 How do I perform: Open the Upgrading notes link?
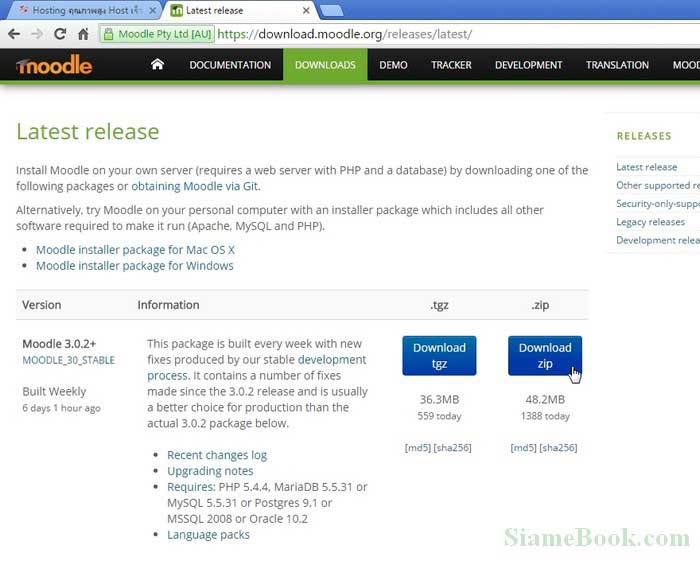pos(210,471)
